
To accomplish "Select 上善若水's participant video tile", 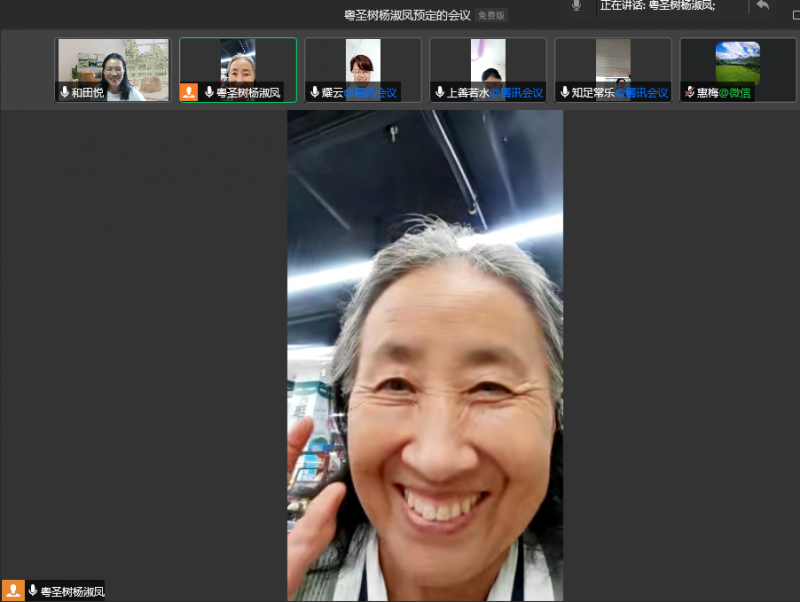I will [488, 62].
